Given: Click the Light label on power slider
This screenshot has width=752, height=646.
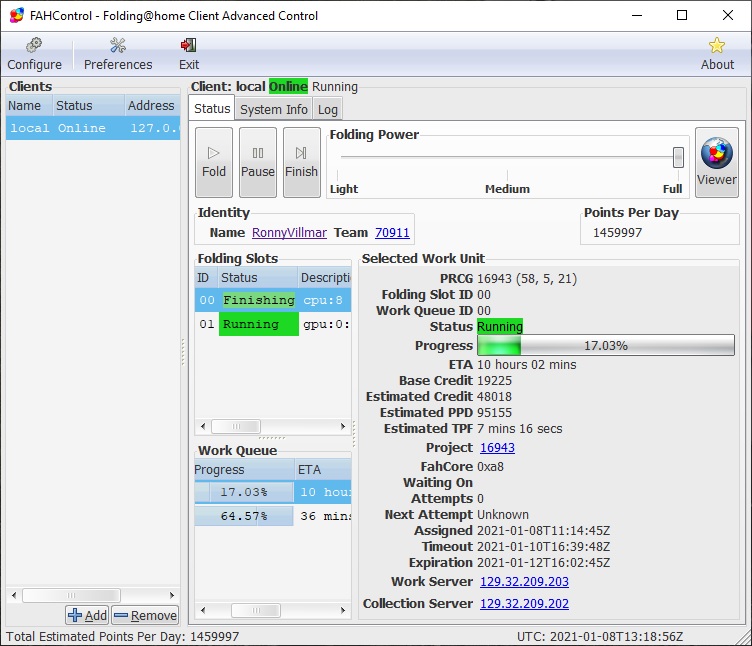Looking at the screenshot, I should [x=344, y=189].
